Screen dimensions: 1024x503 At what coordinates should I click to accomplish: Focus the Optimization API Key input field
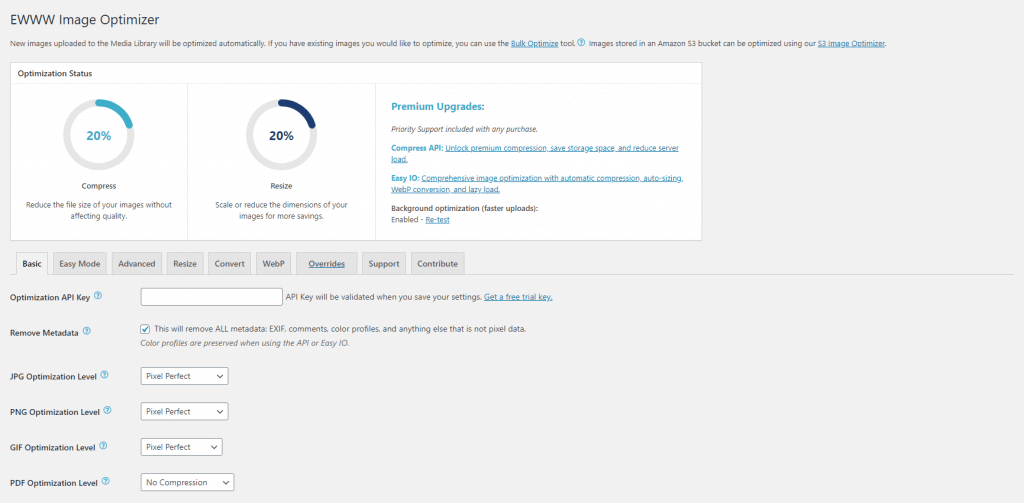point(212,297)
